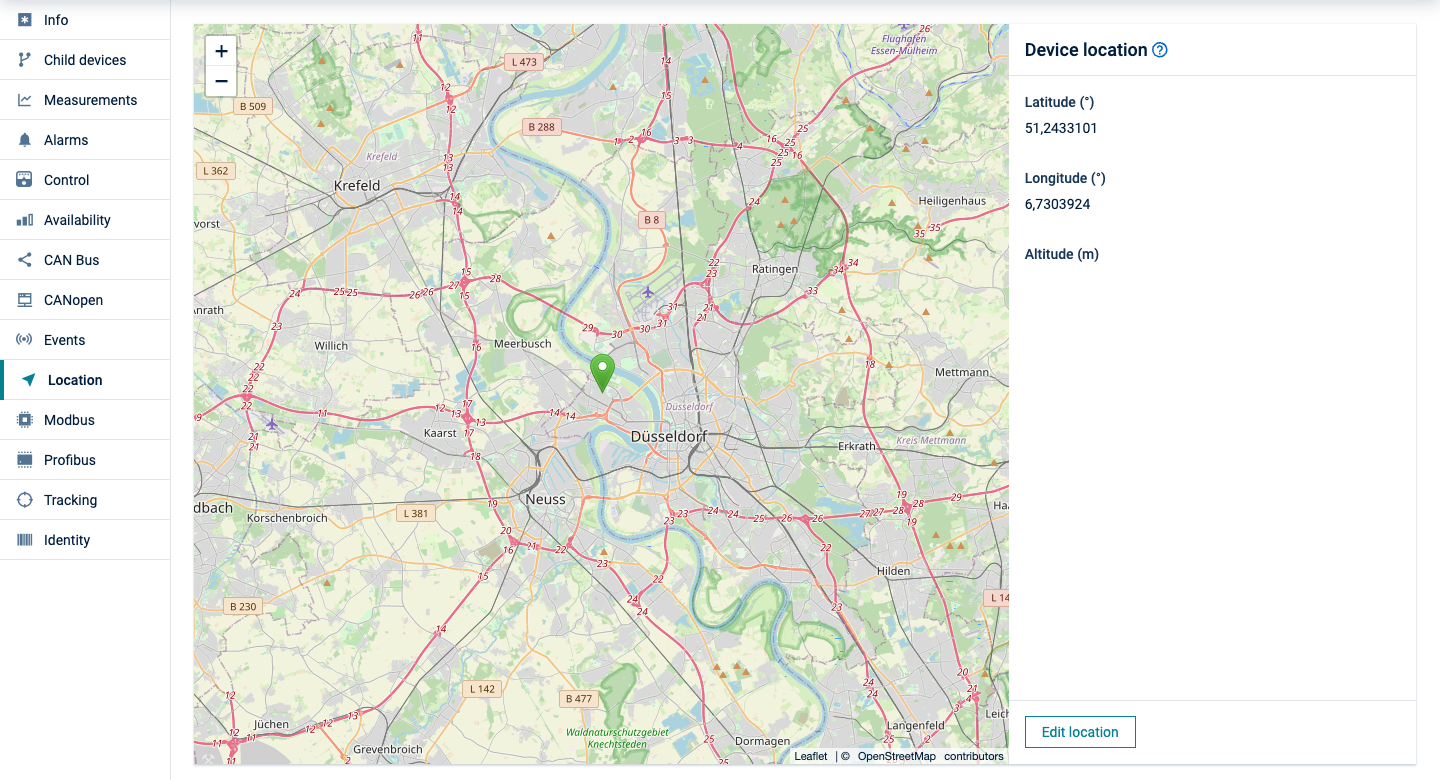The image size is (1440, 780).
Task: Click the Erkrath label on map
Action: click(x=857, y=446)
